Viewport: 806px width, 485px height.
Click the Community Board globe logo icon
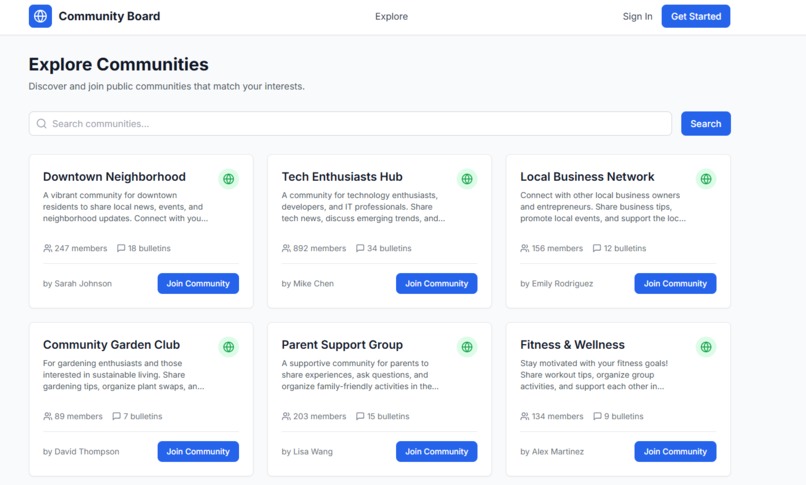[x=40, y=16]
